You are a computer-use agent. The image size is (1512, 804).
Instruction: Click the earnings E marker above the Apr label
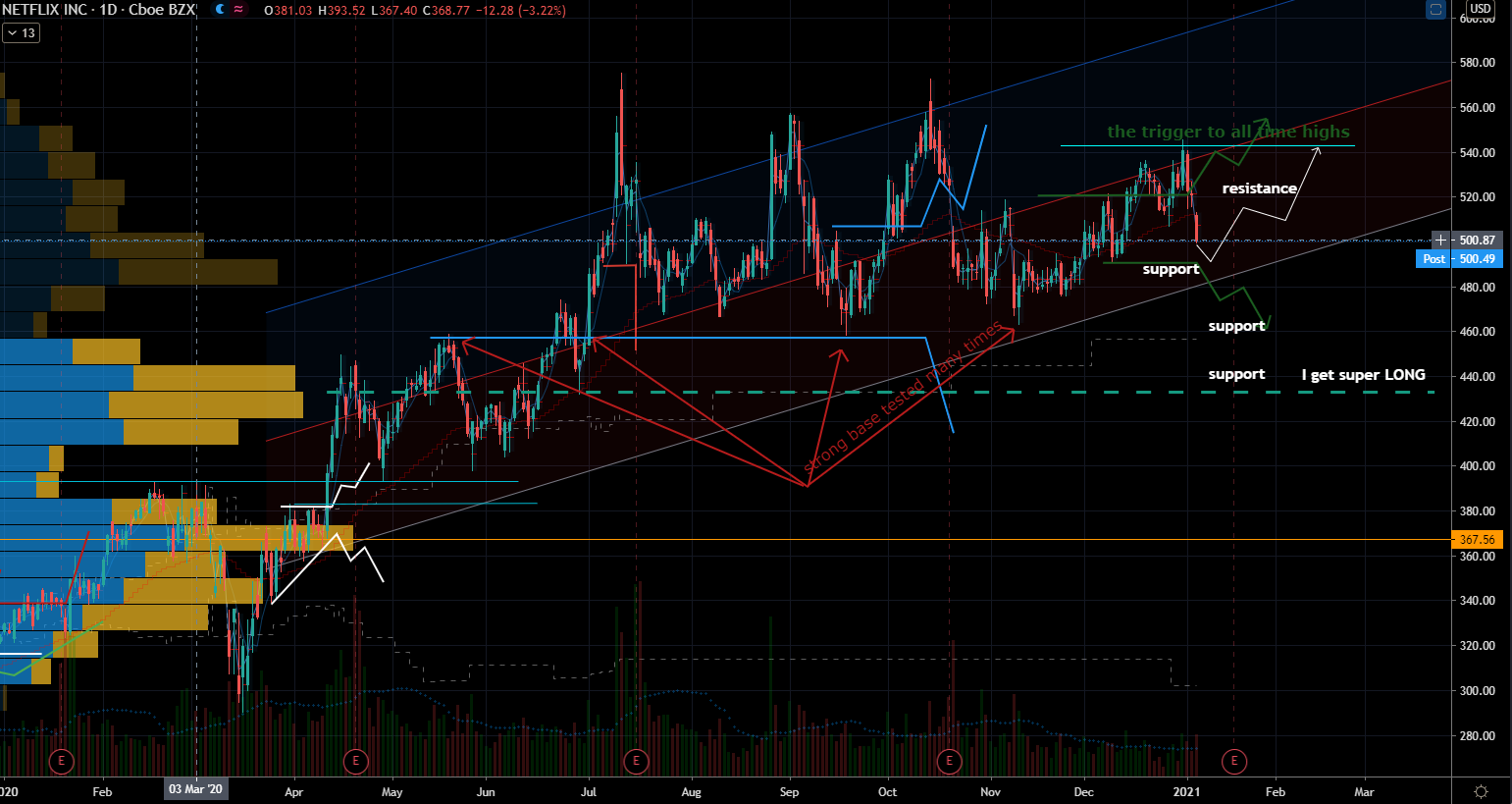point(355,761)
